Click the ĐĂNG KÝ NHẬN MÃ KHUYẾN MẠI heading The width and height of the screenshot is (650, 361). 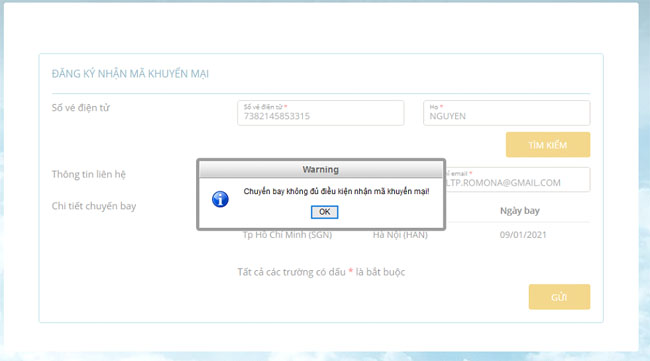[x=130, y=74]
